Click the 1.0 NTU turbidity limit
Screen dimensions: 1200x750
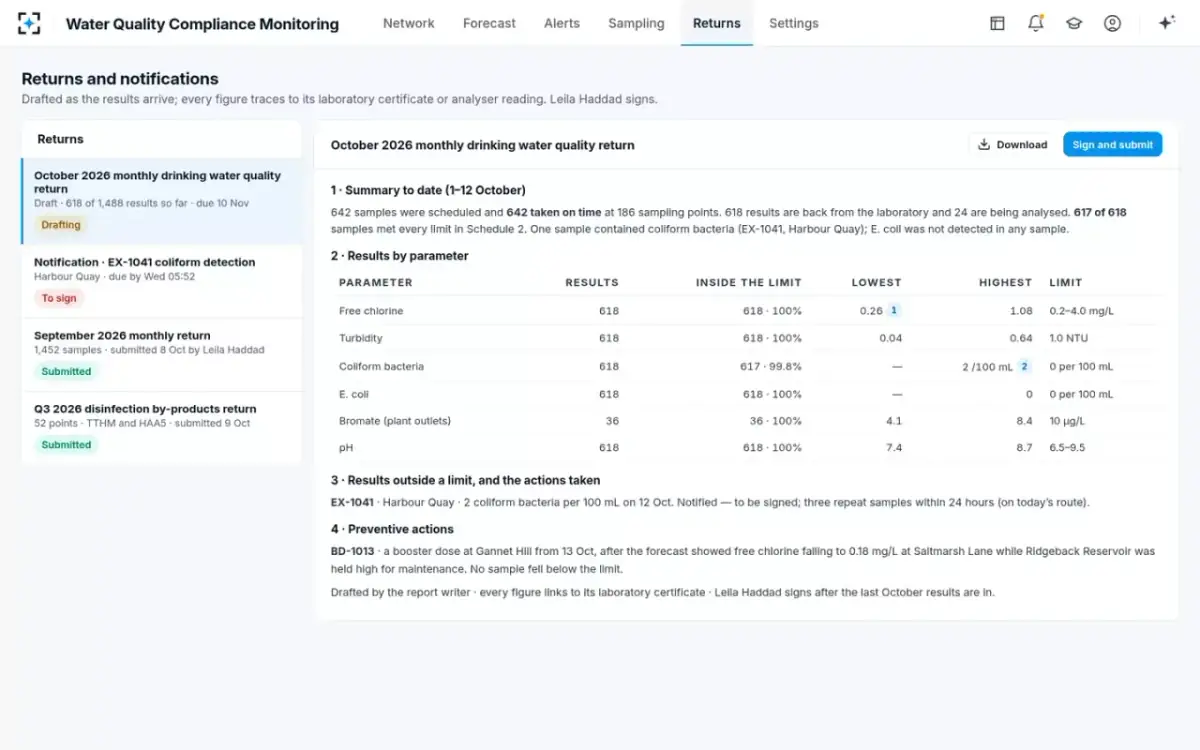[x=1068, y=339]
